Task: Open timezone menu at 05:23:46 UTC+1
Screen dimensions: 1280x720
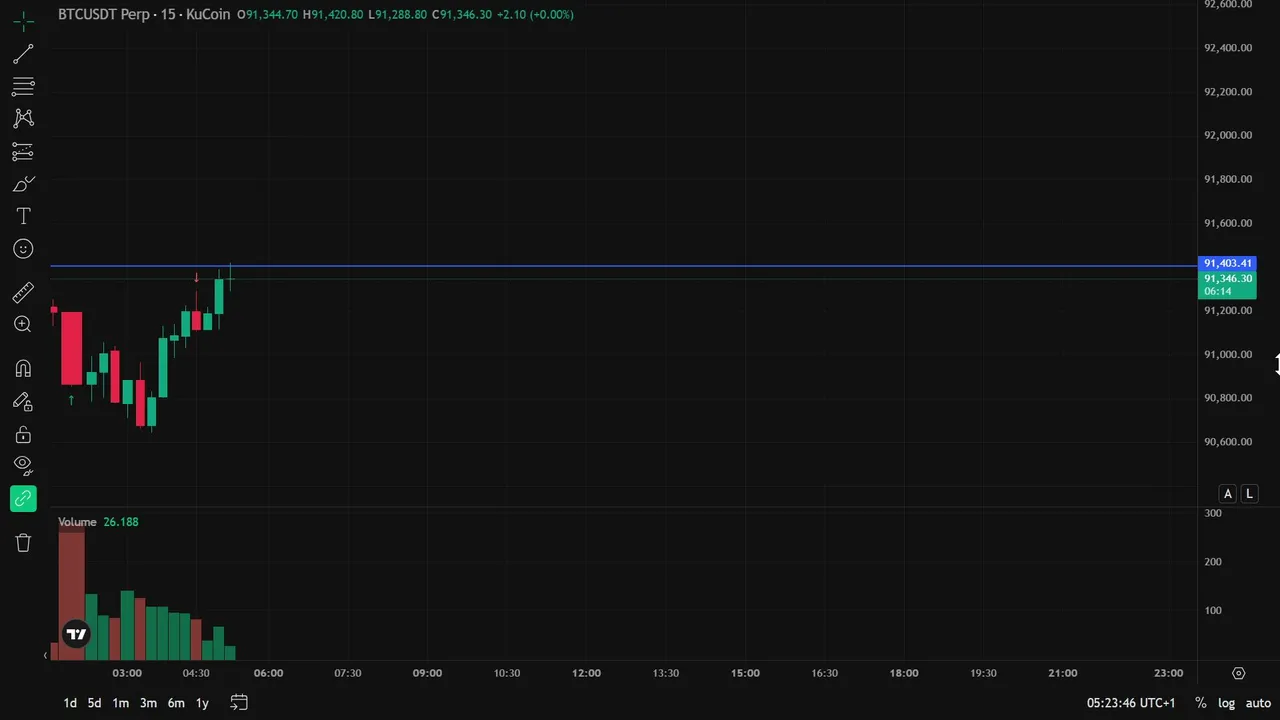Action: [1131, 703]
